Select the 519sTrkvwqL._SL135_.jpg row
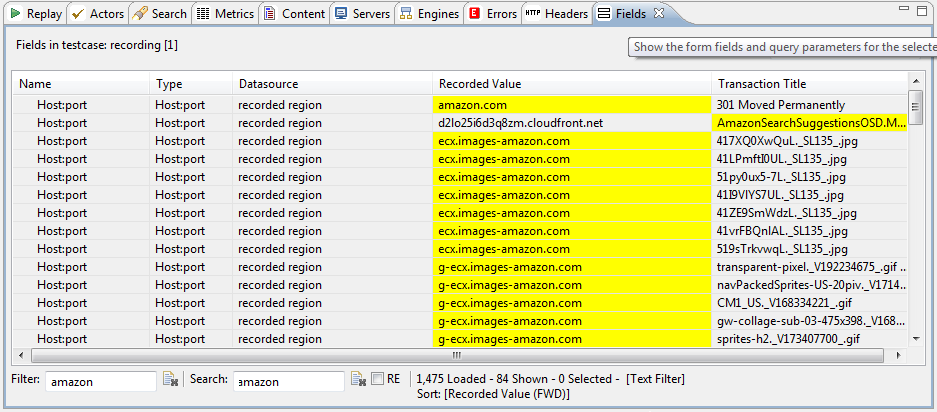This screenshot has height=412, width=937. point(460,249)
